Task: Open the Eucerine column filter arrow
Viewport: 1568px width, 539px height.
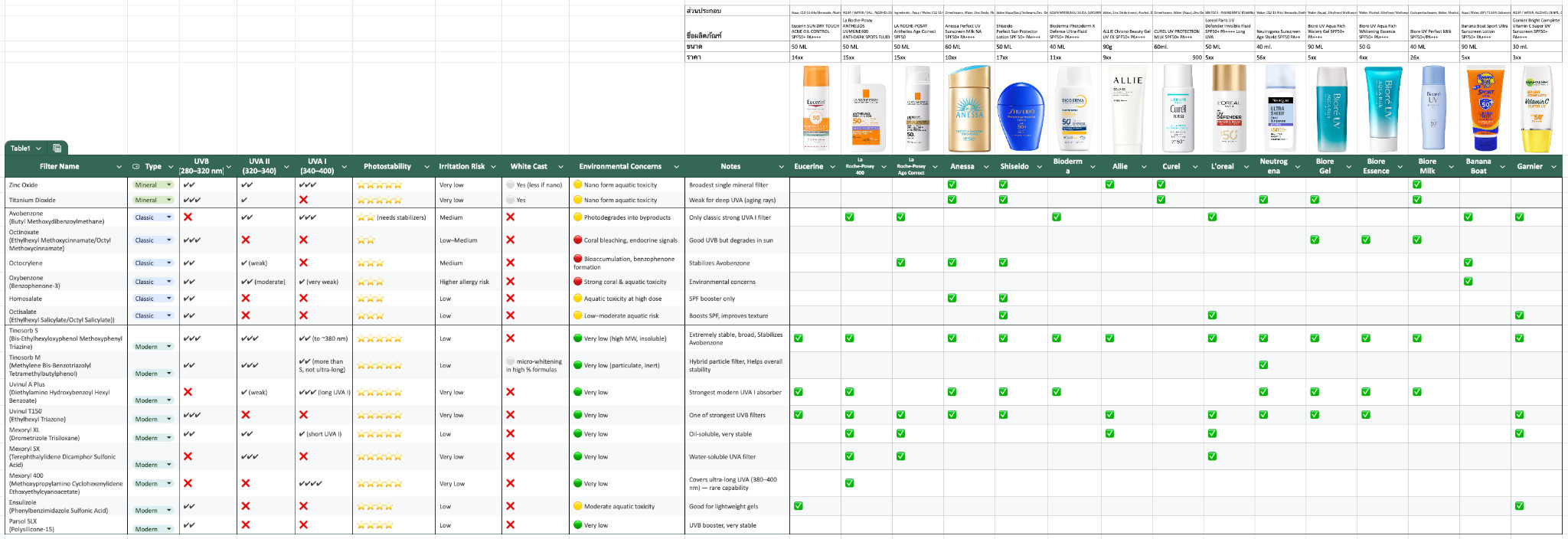Action: pos(833,167)
